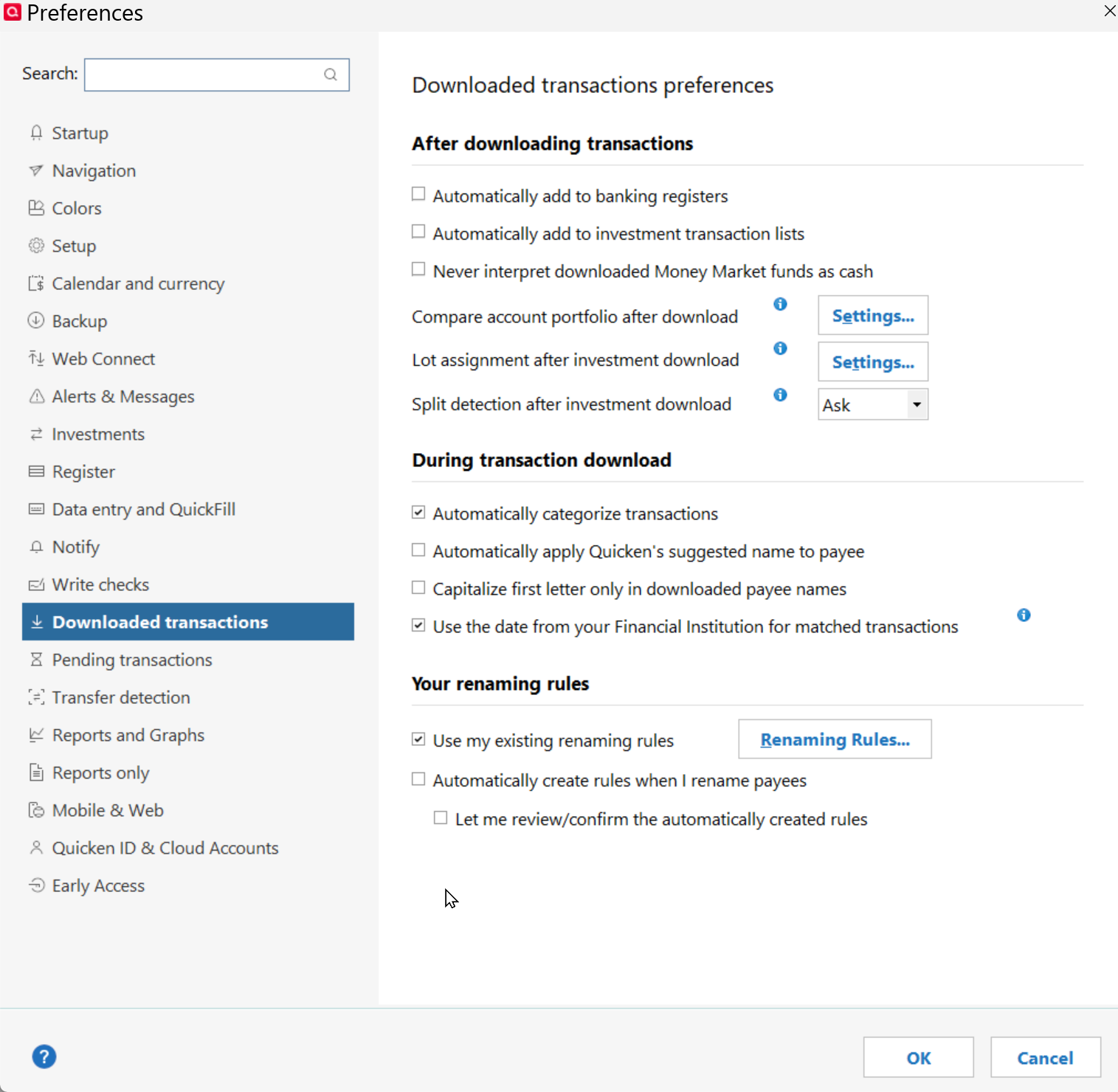Open the Renaming Rules button
This screenshot has width=1118, height=1092.
835,739
